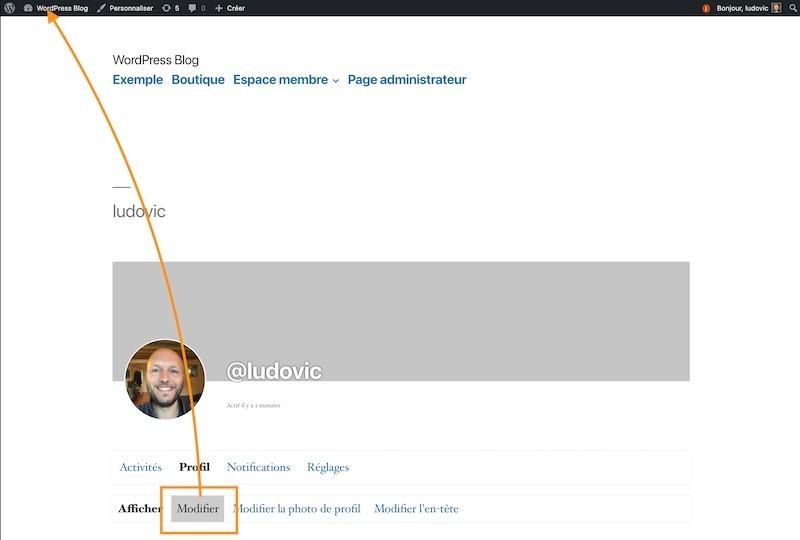Open the updates icon showing 5
Viewport: 800px width, 540px height.
coord(170,8)
